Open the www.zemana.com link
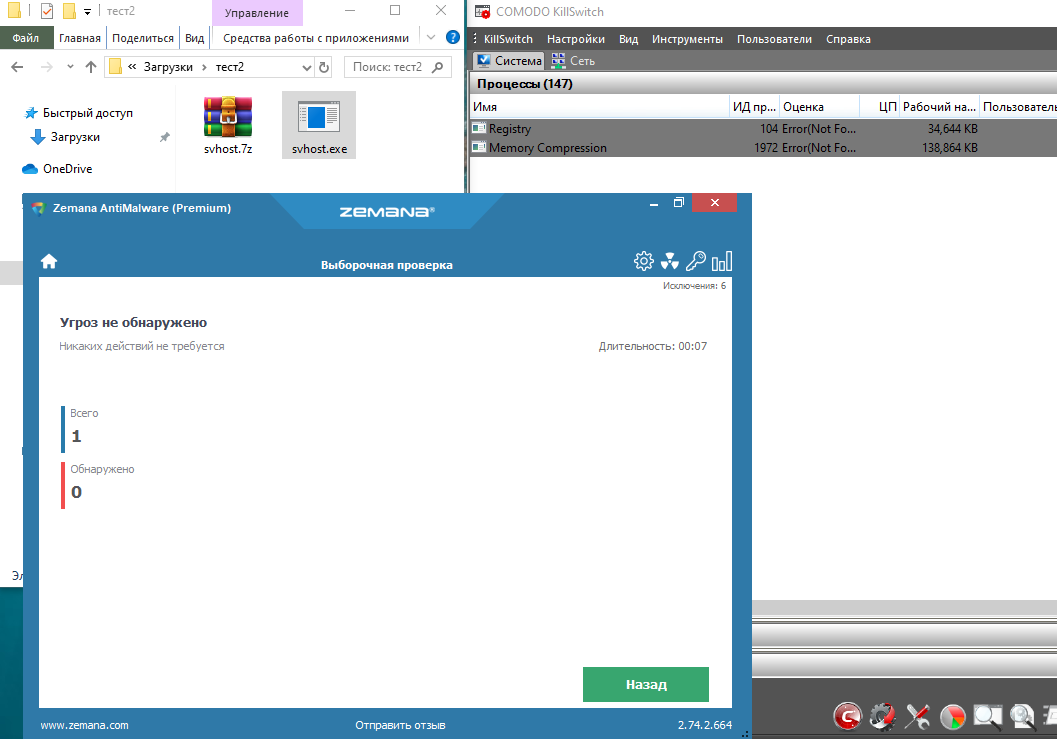The height and width of the screenshot is (739, 1057). click(x=84, y=726)
